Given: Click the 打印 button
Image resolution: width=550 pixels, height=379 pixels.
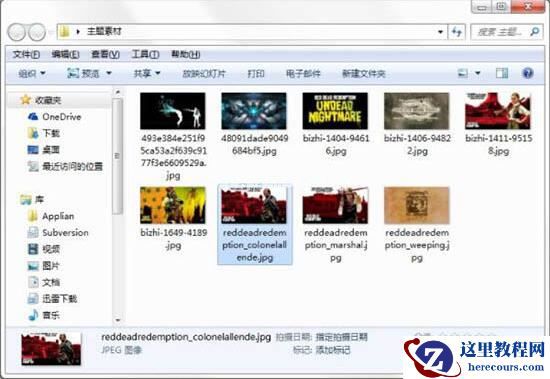Looking at the screenshot, I should [256, 73].
